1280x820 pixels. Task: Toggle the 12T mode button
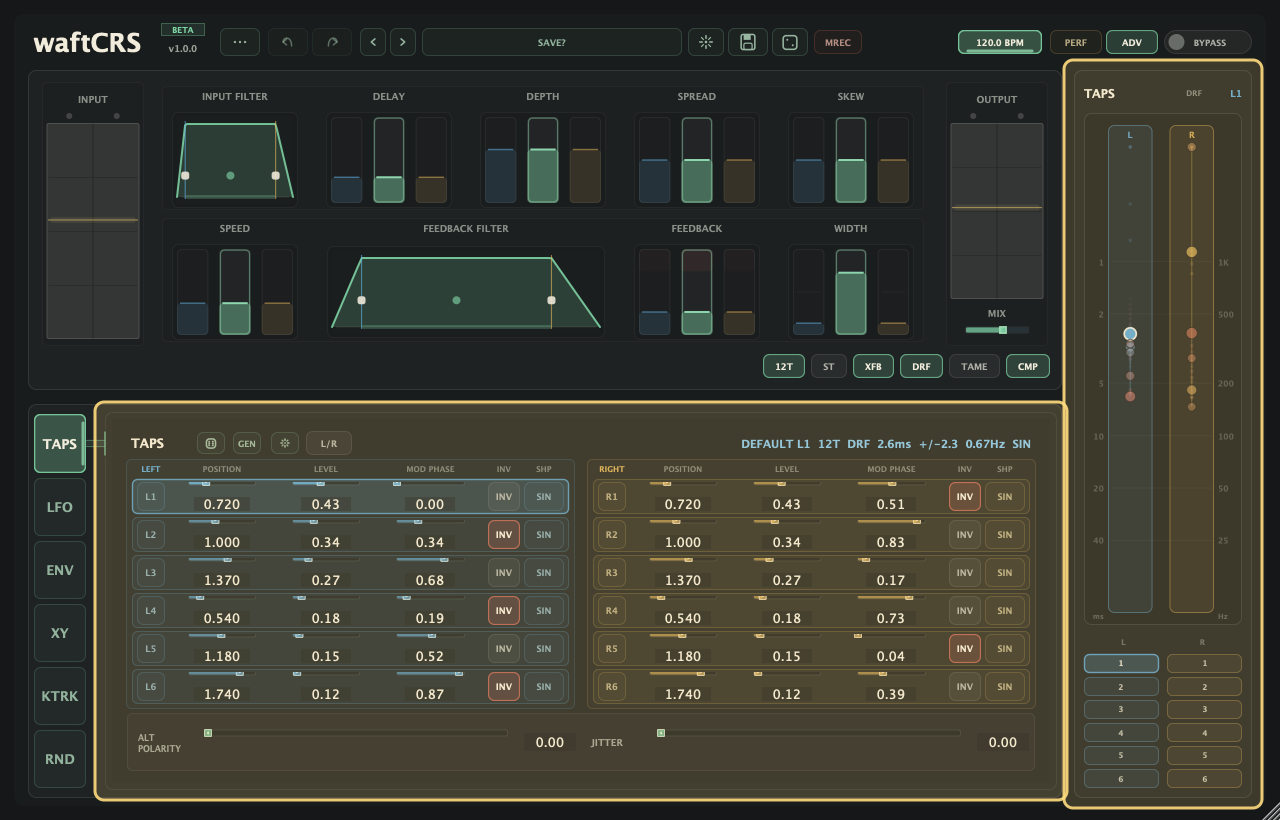coord(784,367)
